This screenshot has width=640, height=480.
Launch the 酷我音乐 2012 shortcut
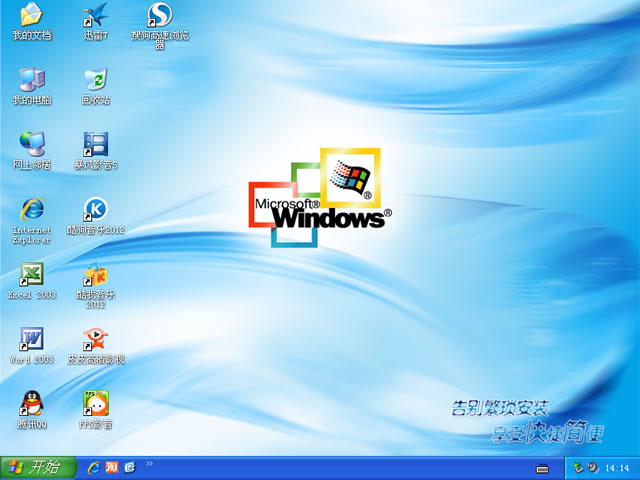point(96,275)
